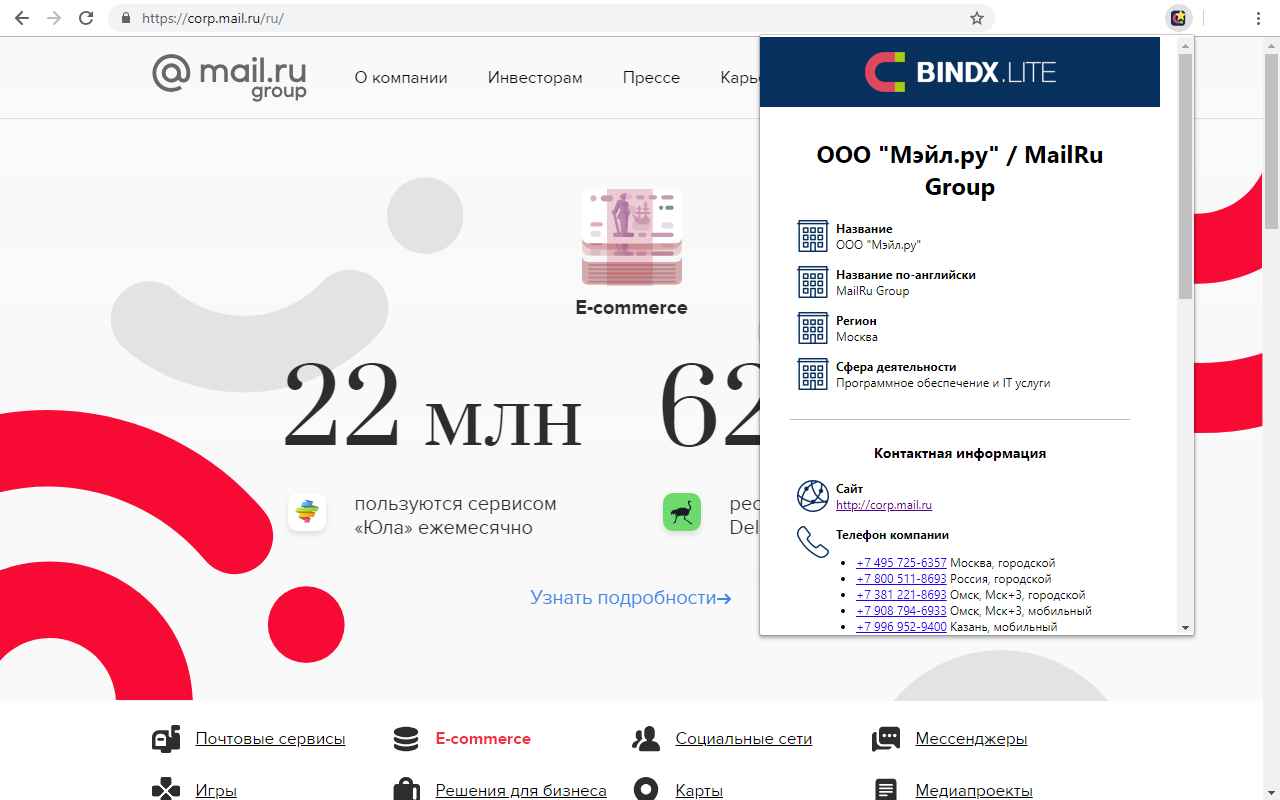Click the globe icon next to Сайт
The width and height of the screenshot is (1280, 800).
coord(813,496)
